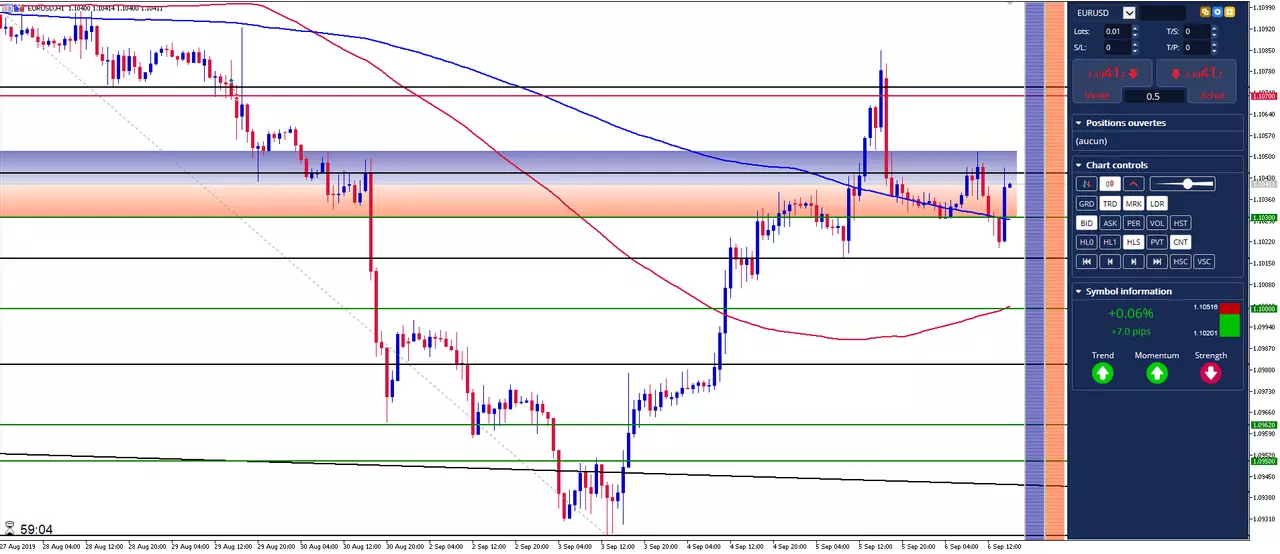The image size is (1280, 554).
Task: Collapse the Symbol information section
Action: 1079,291
